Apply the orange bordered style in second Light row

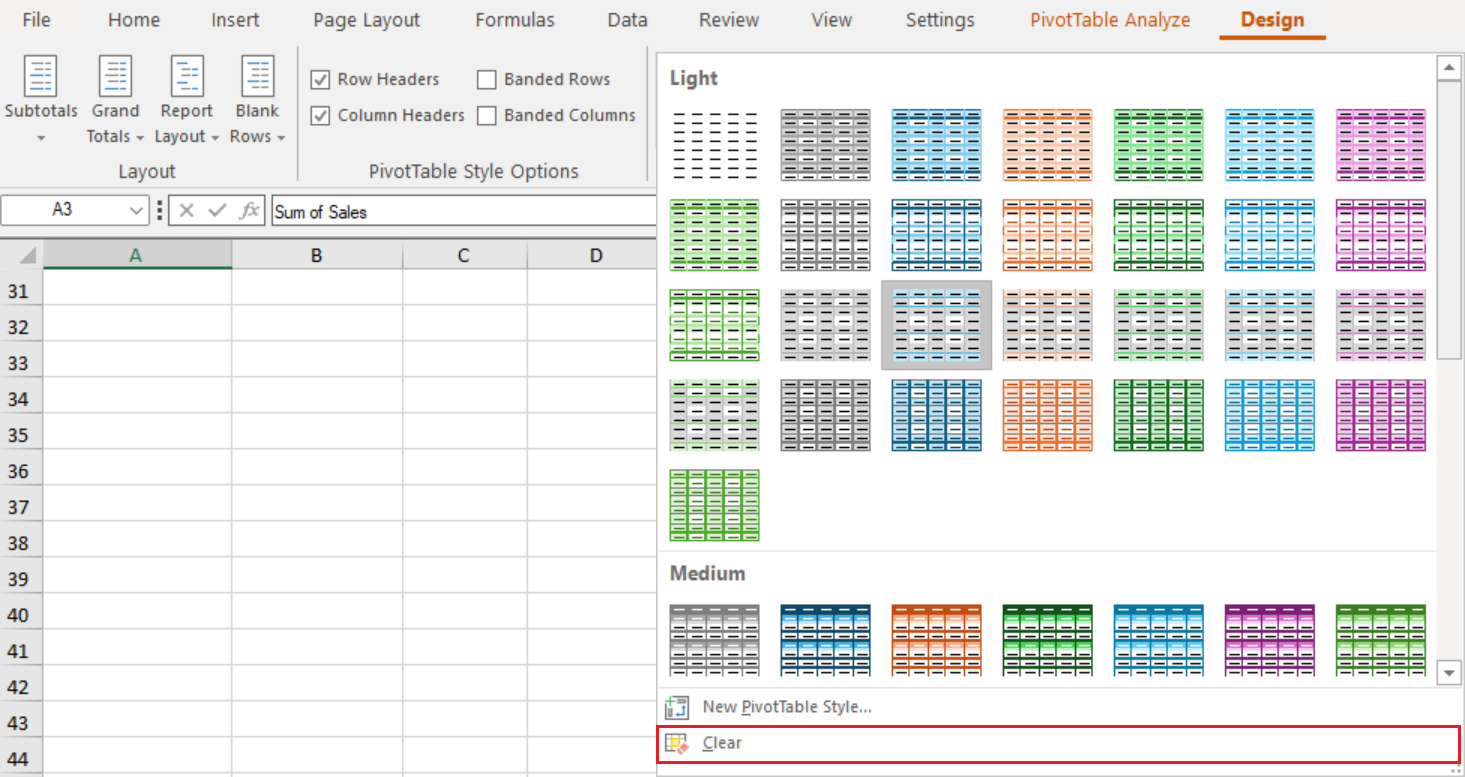[x=1047, y=235]
